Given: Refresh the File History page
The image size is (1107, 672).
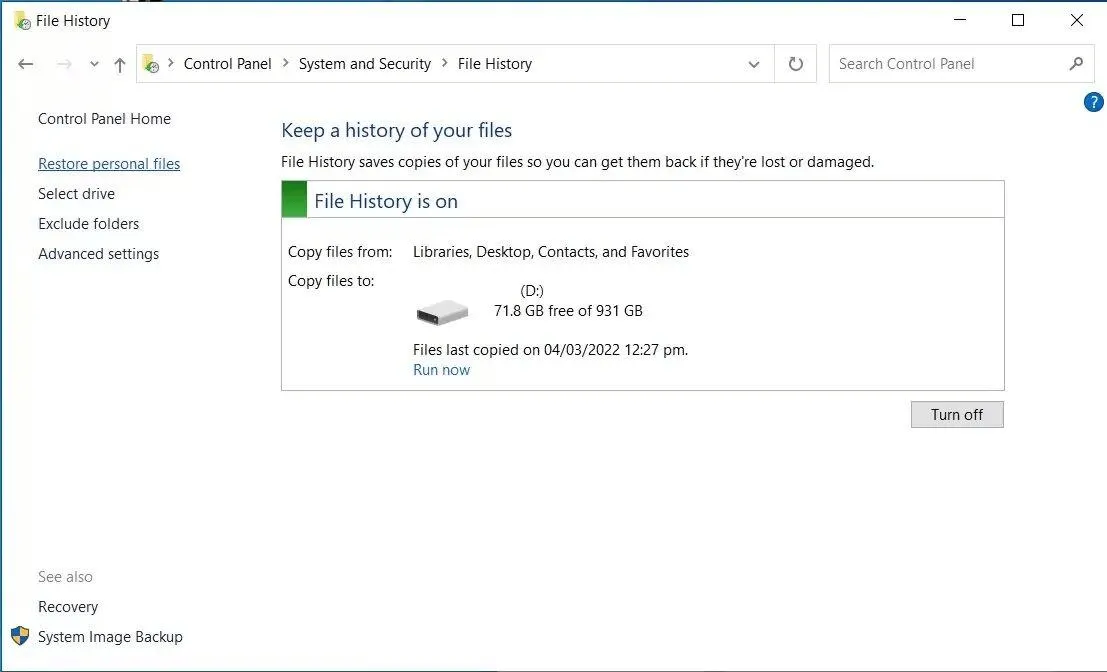Looking at the screenshot, I should 796,64.
